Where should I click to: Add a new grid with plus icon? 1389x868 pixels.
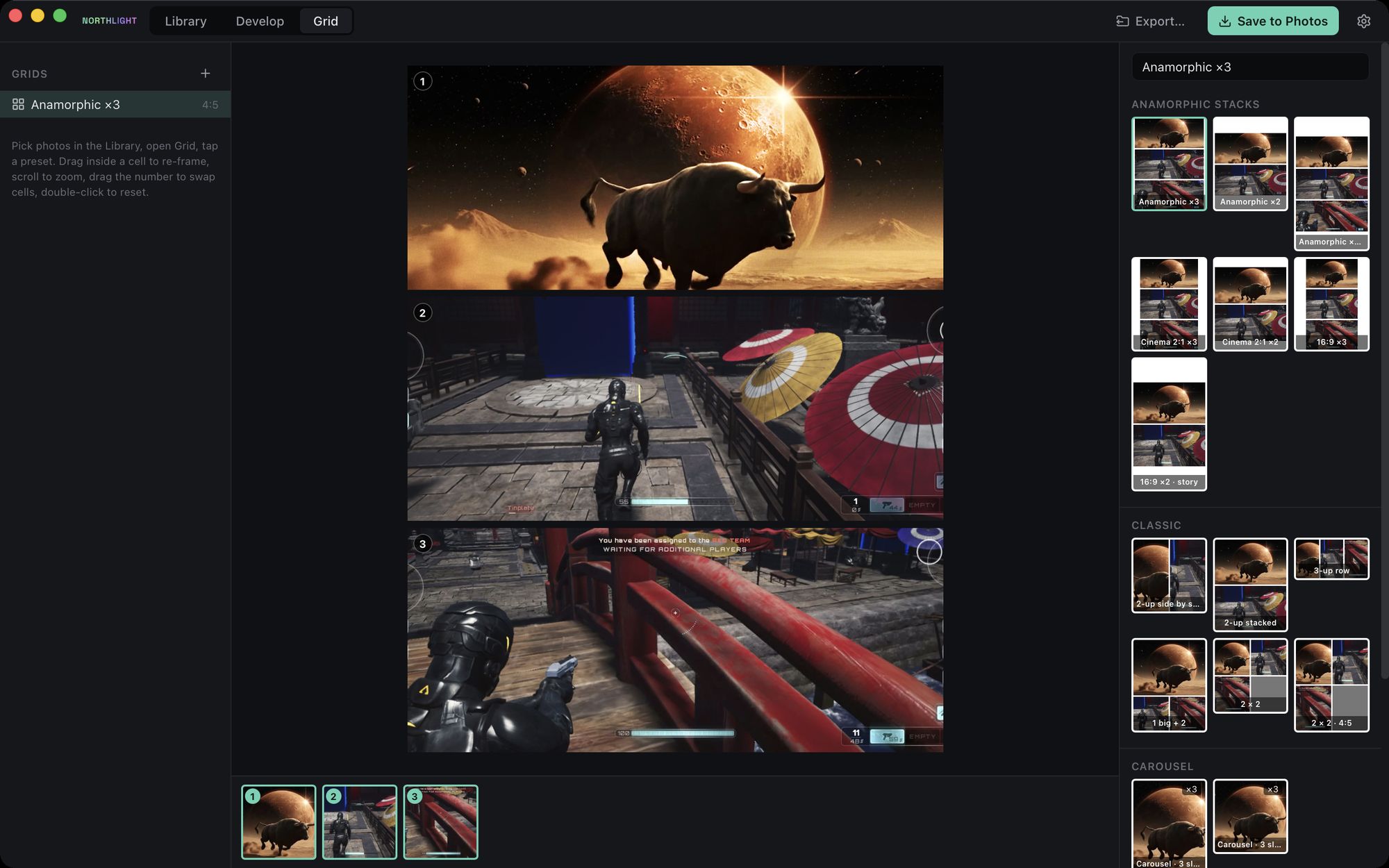(x=206, y=74)
